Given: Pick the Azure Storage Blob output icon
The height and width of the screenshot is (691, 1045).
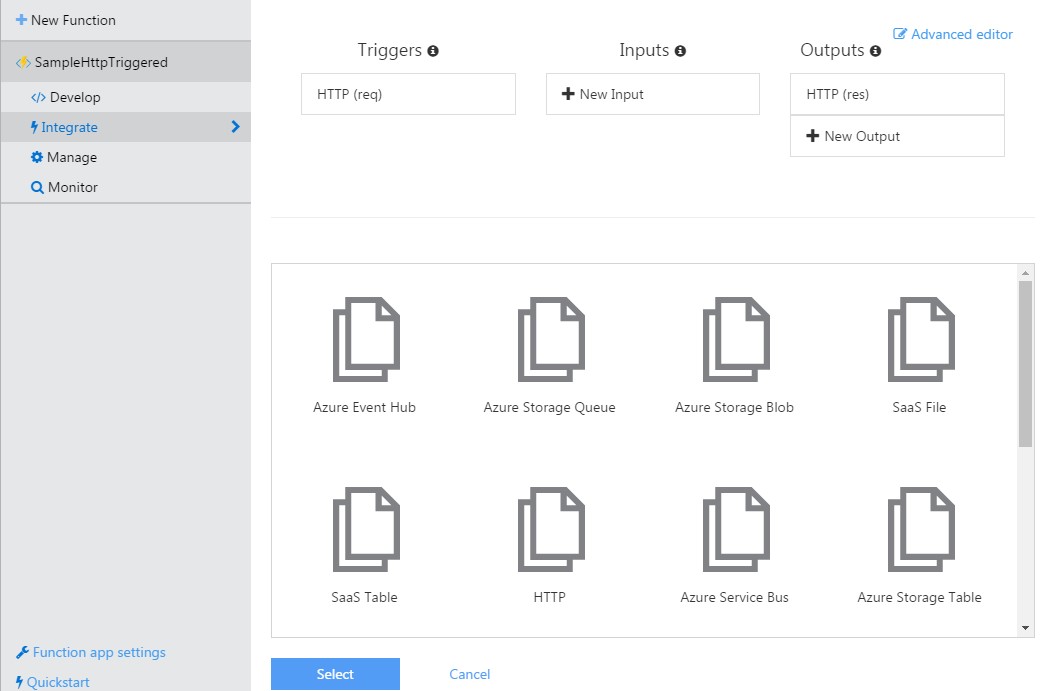Looking at the screenshot, I should point(736,339).
